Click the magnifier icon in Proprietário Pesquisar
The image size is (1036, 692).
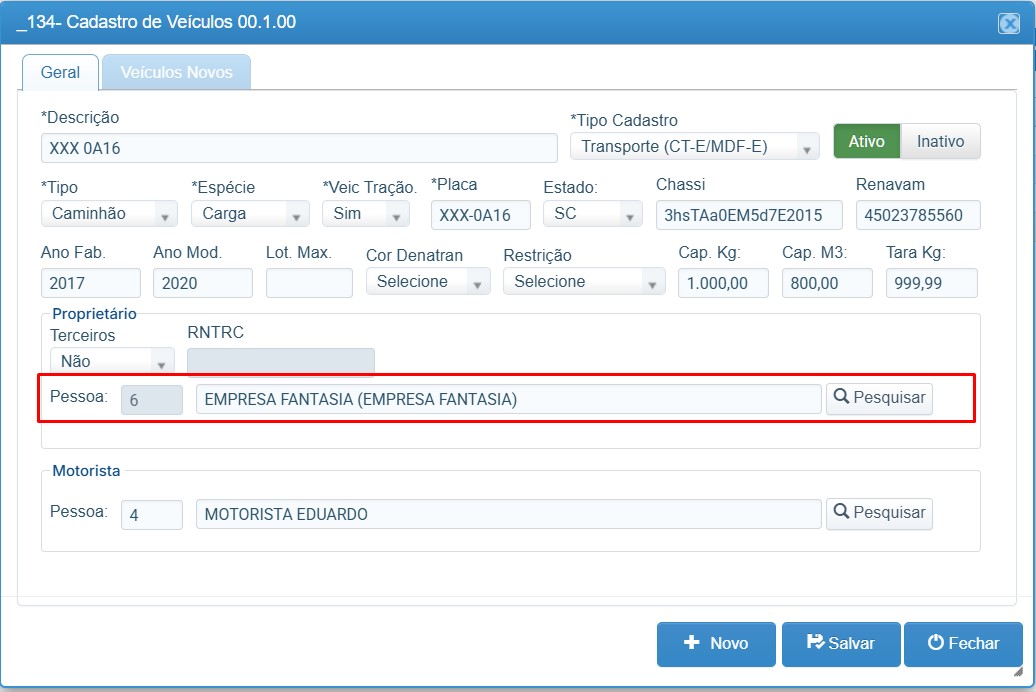coord(841,397)
